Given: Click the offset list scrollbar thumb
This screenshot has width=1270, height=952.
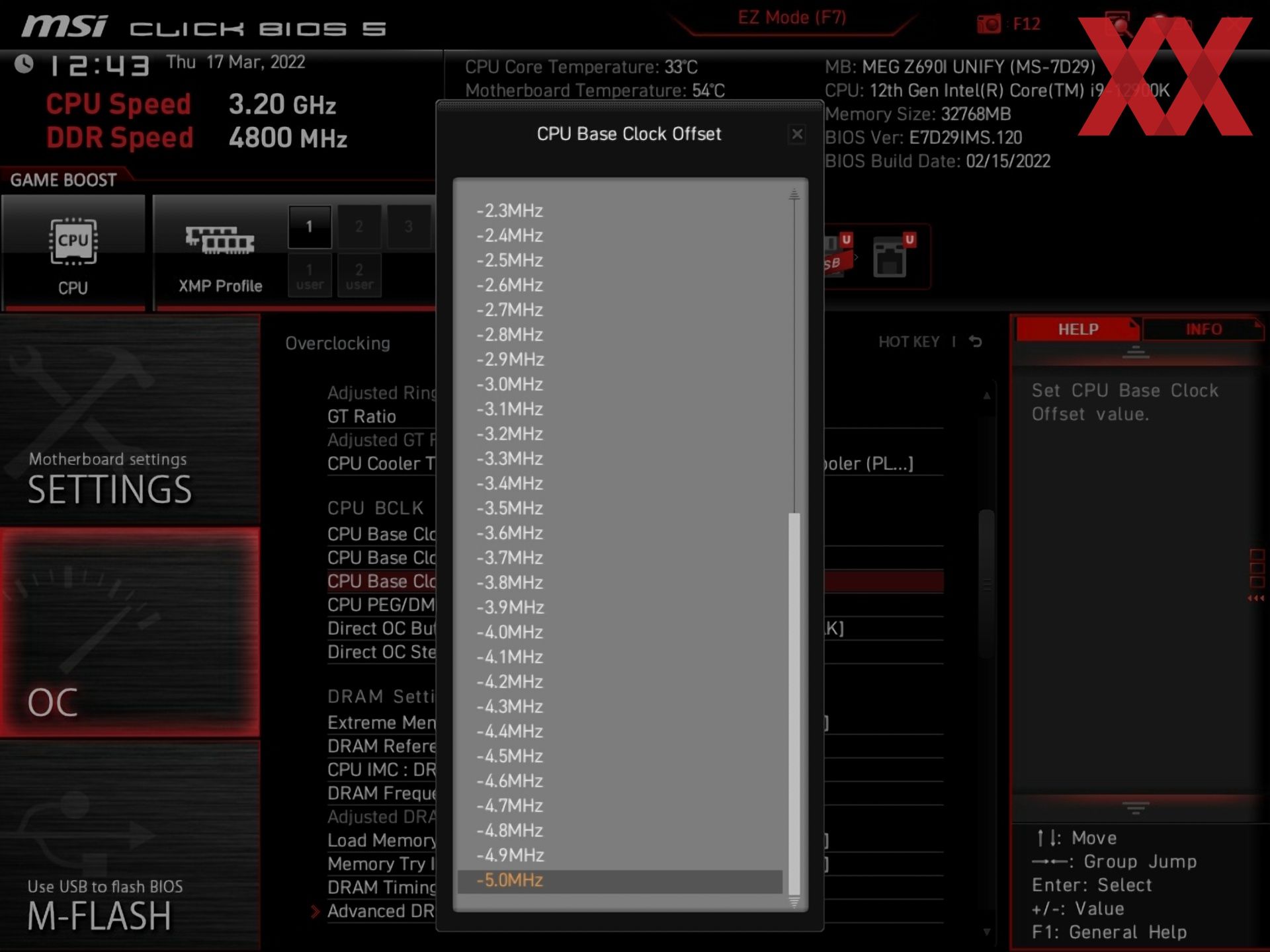Looking at the screenshot, I should (794, 703).
